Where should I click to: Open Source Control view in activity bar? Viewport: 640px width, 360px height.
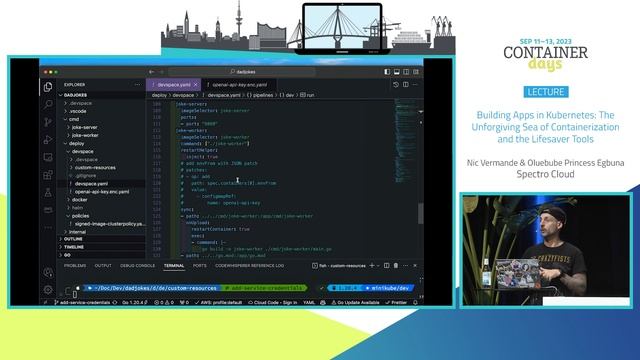tap(48, 122)
